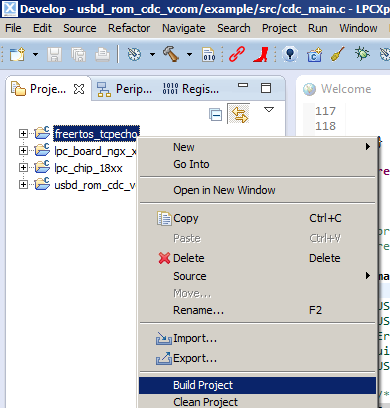This screenshot has height=408, width=390.
Task: Click the red boot icon
Action: 261,54
